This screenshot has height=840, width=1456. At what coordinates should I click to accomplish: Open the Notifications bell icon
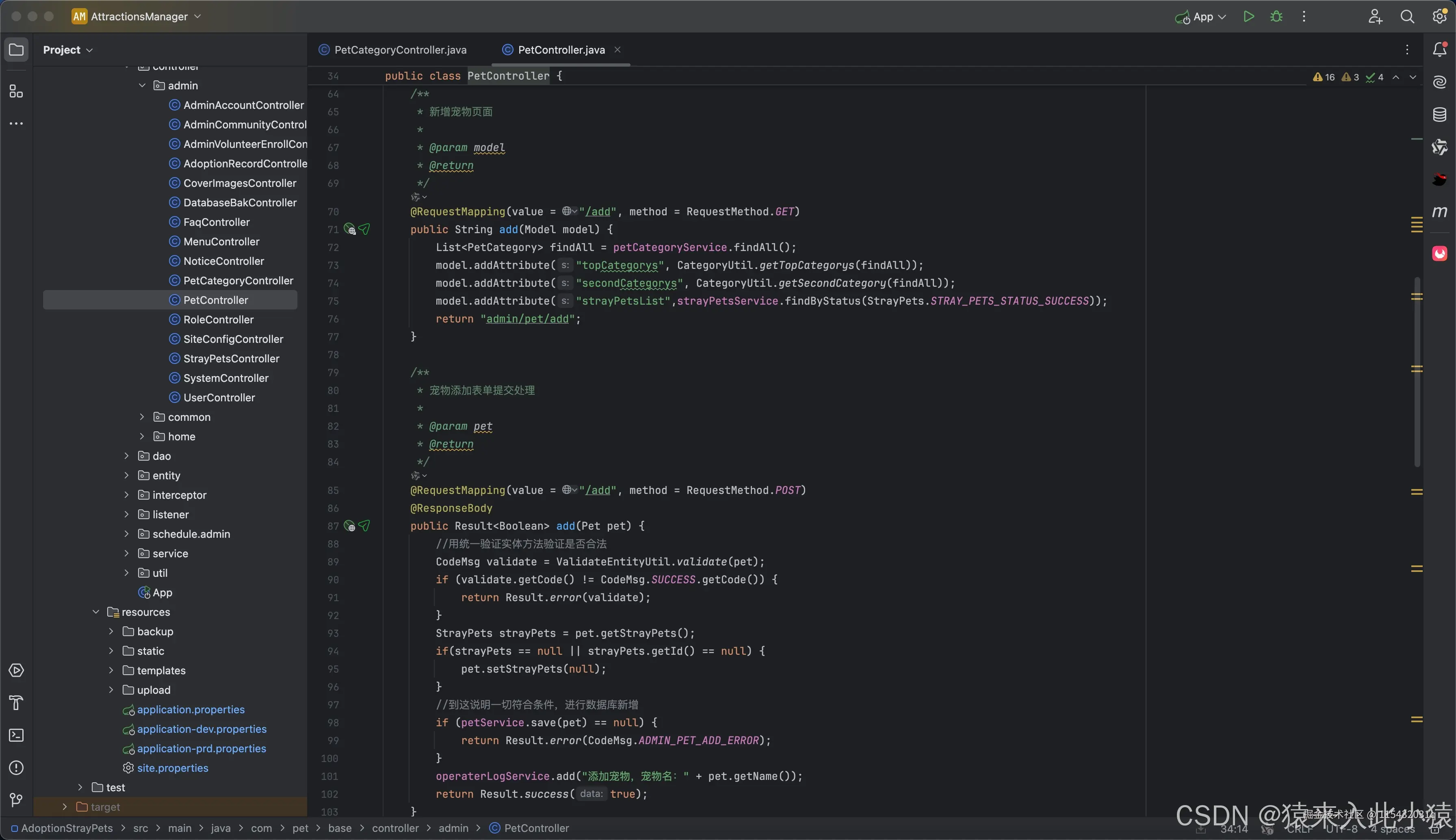tap(1439, 50)
